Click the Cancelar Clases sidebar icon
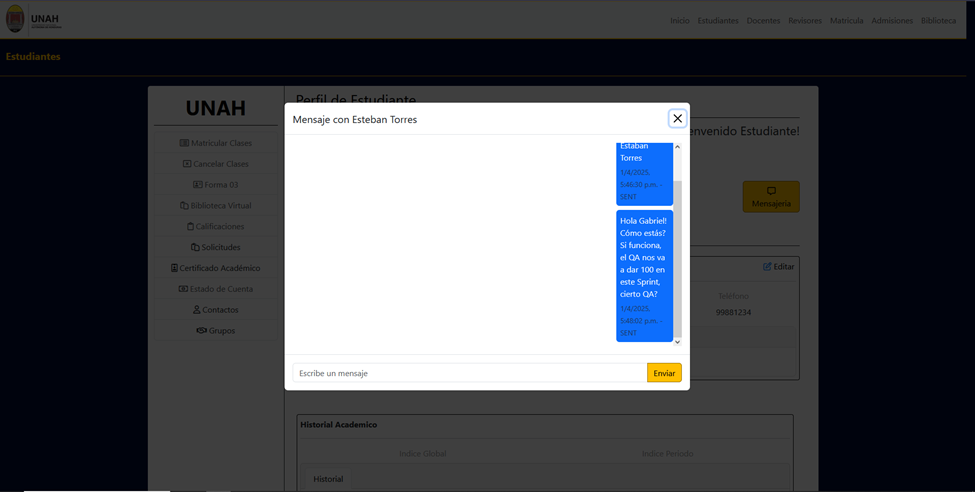The width and height of the screenshot is (975, 492). (x=187, y=164)
